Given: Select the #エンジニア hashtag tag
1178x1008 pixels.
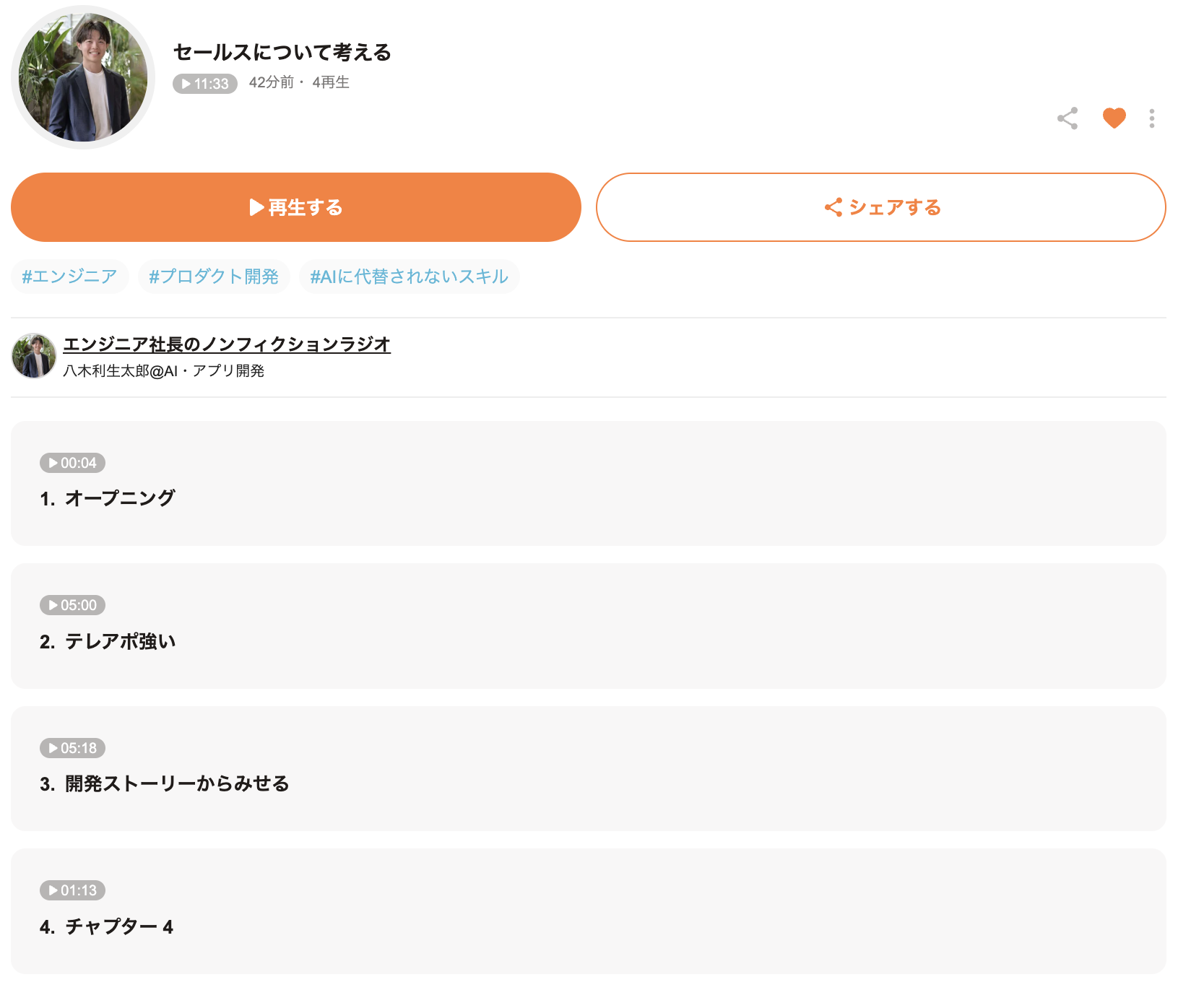Looking at the screenshot, I should 69,277.
